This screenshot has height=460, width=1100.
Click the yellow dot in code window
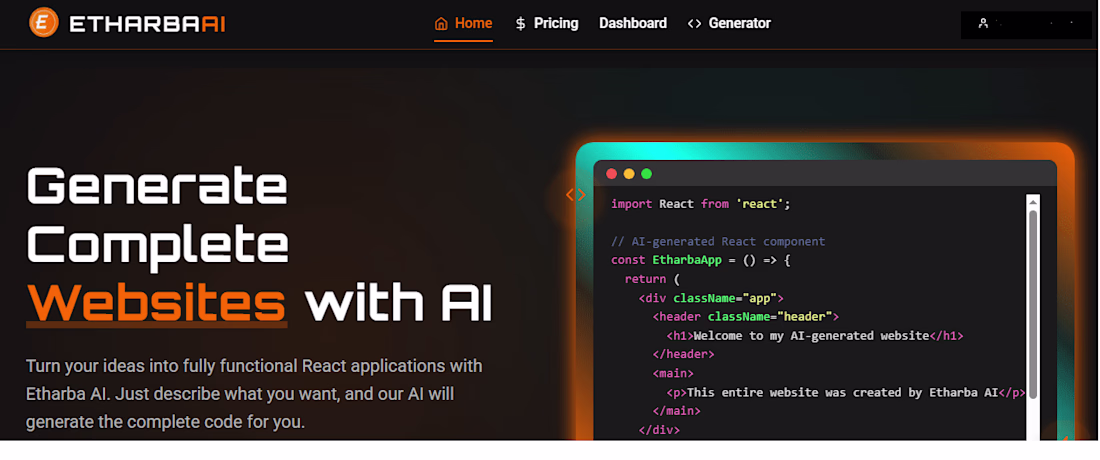click(629, 174)
